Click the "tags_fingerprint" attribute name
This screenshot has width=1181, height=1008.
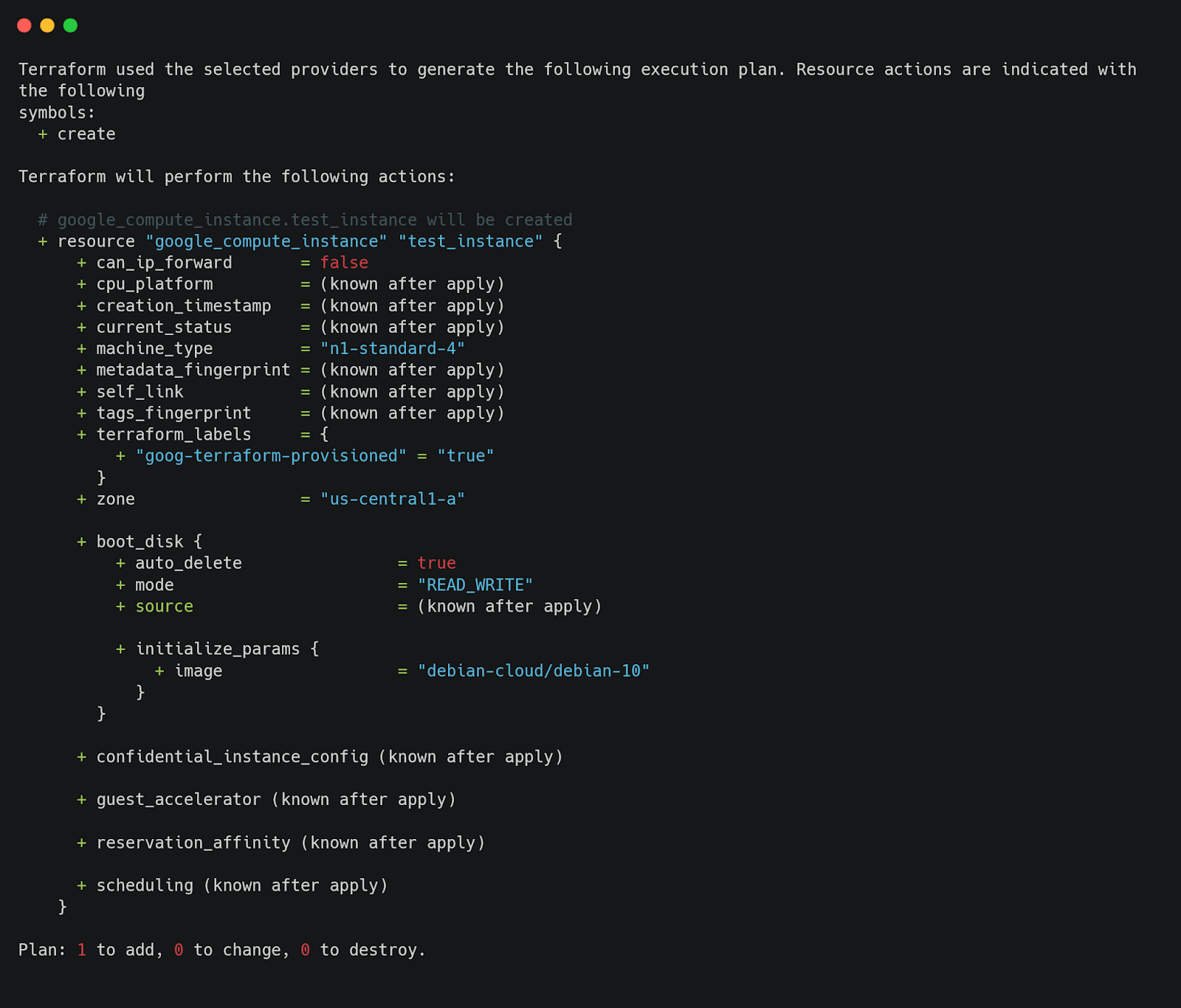coord(173,413)
